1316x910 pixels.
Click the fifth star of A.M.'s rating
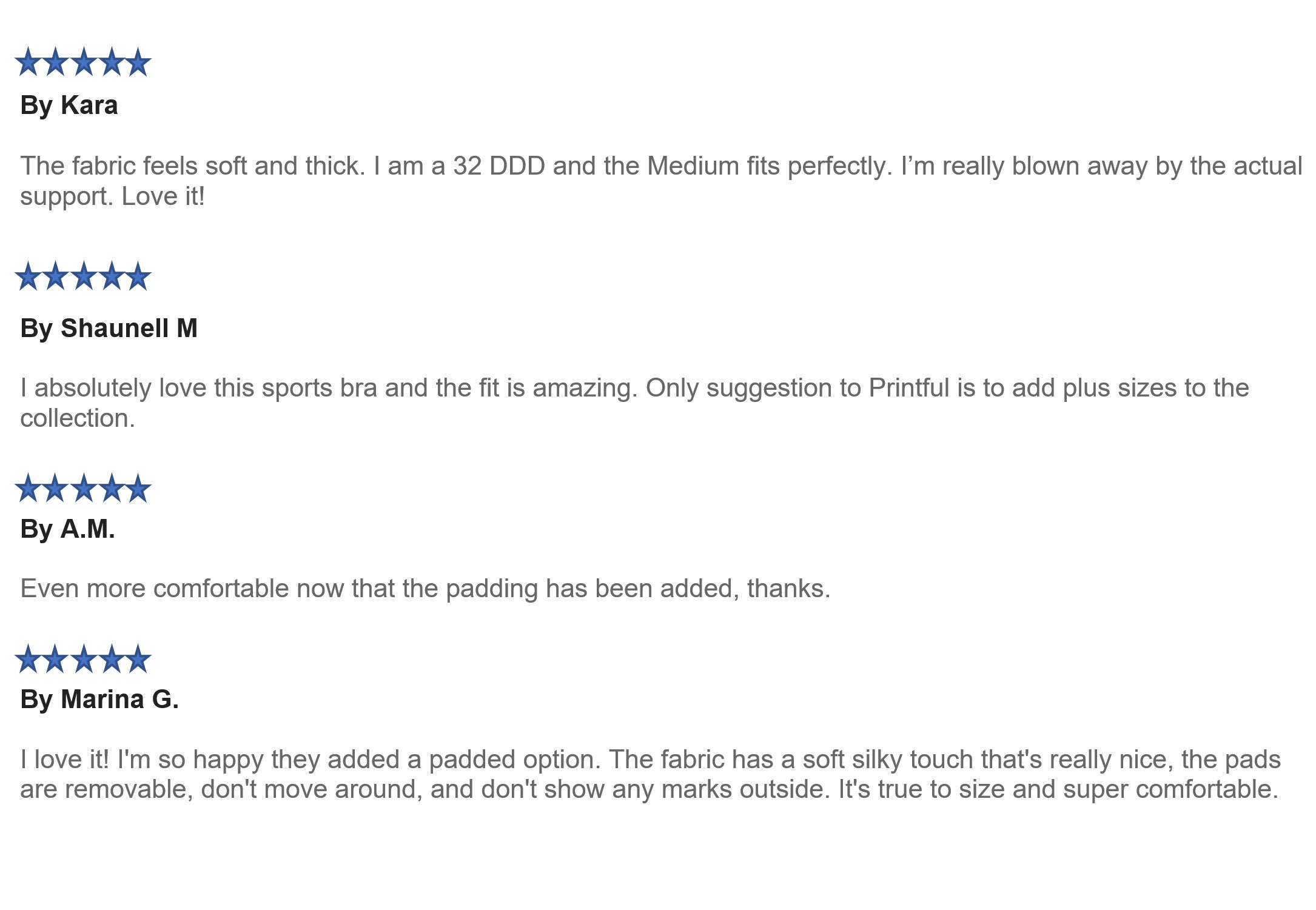click(138, 489)
